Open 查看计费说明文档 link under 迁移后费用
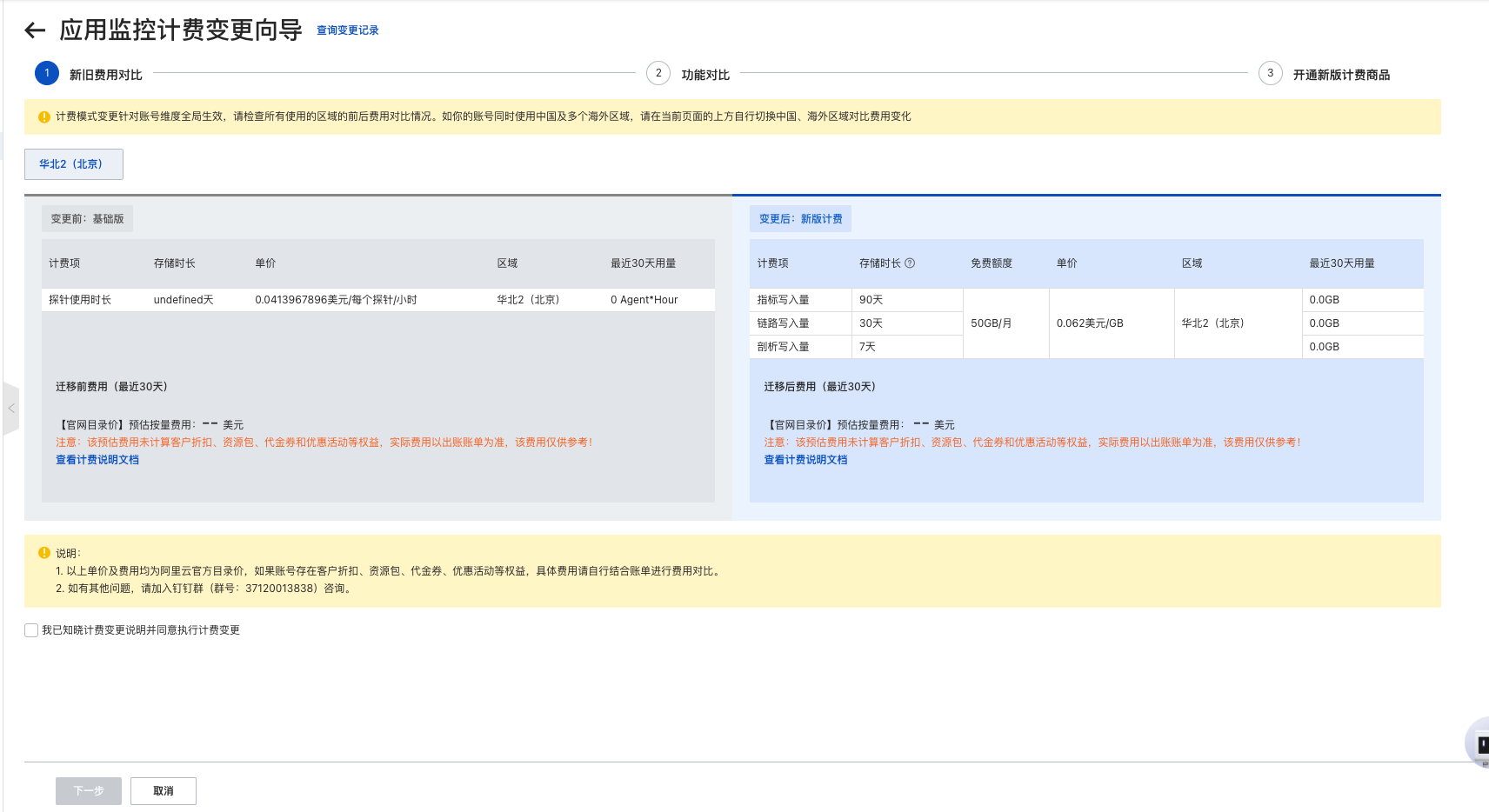1489x812 pixels. click(805, 460)
